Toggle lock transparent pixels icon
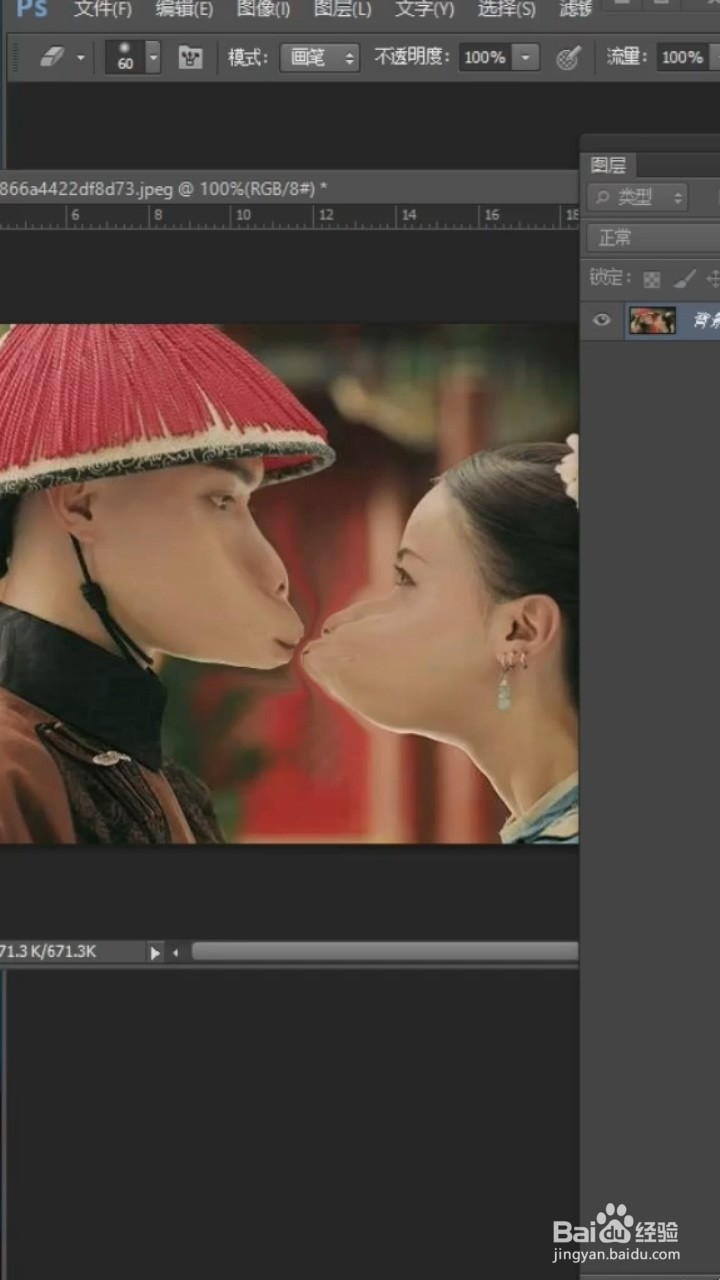The image size is (720, 1280). pos(652,279)
